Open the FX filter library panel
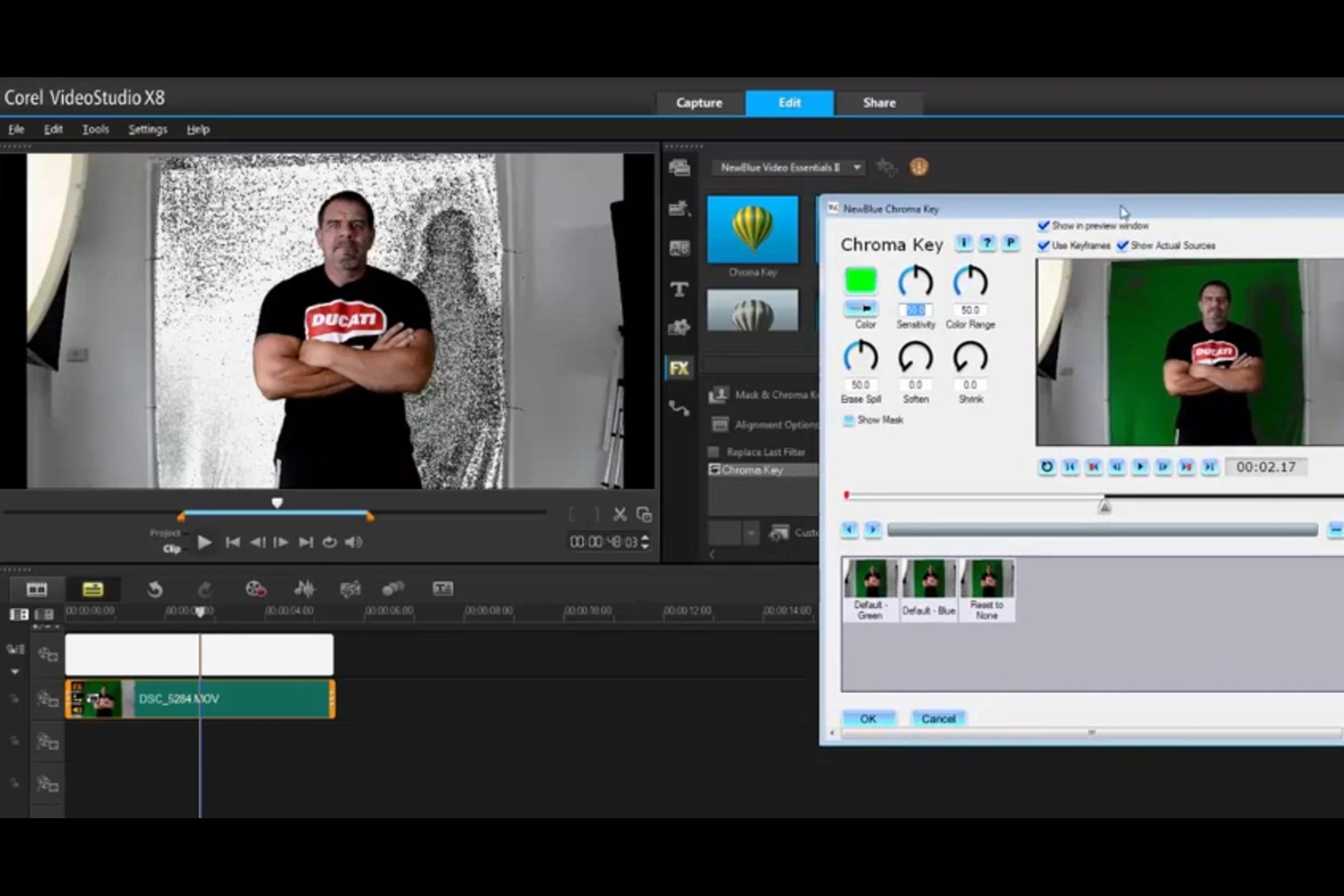Image resolution: width=1344 pixels, height=896 pixels. point(679,368)
